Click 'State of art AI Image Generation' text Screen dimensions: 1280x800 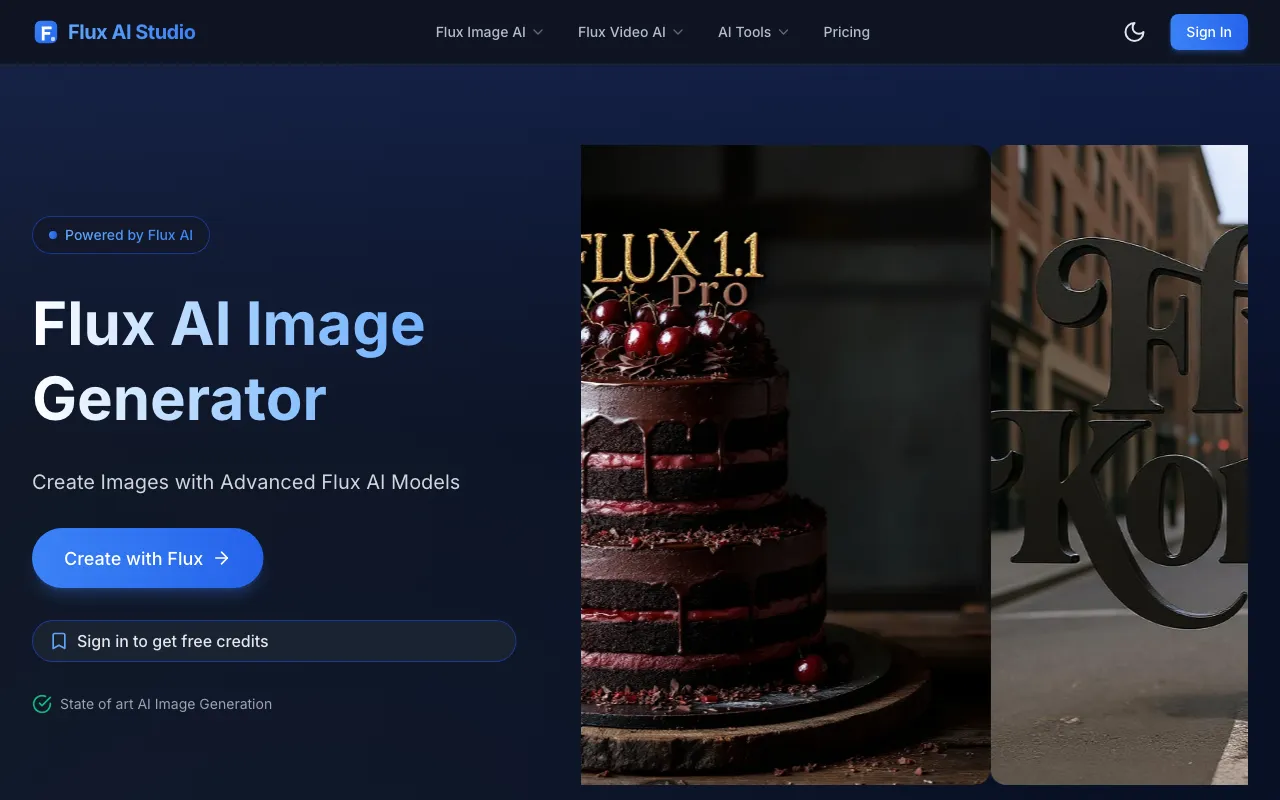click(166, 704)
